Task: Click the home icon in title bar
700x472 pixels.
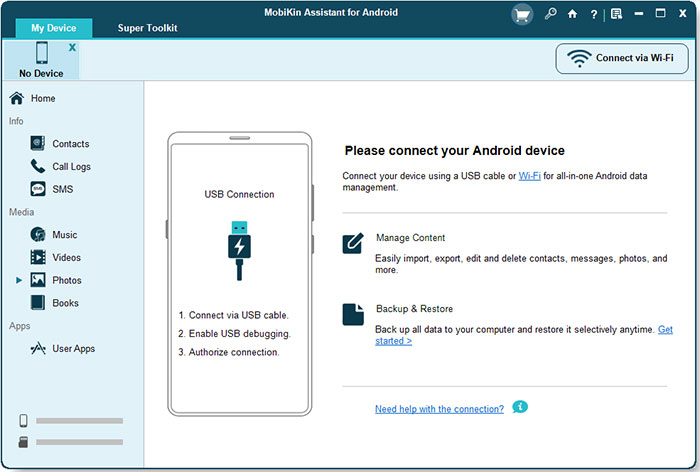Action: point(572,14)
